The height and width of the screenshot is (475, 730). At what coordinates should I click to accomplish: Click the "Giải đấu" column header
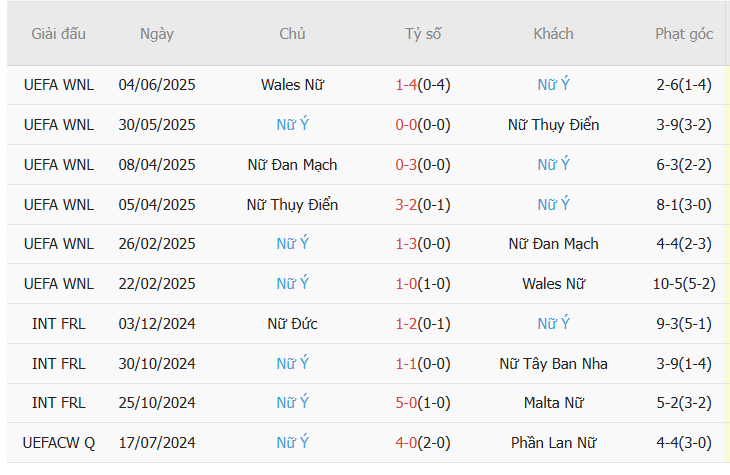[x=59, y=34]
